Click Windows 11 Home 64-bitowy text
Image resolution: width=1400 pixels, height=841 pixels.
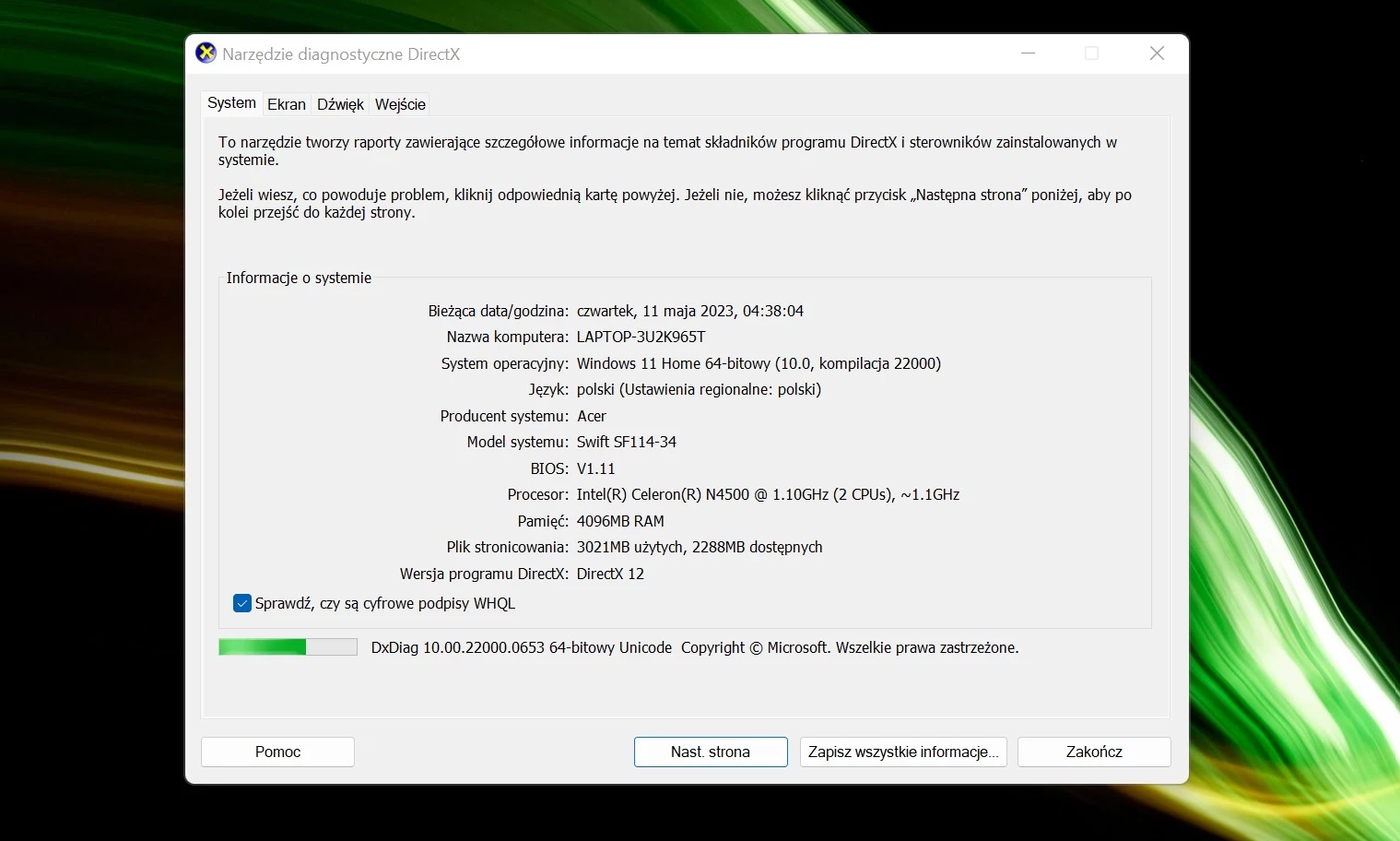(x=759, y=363)
